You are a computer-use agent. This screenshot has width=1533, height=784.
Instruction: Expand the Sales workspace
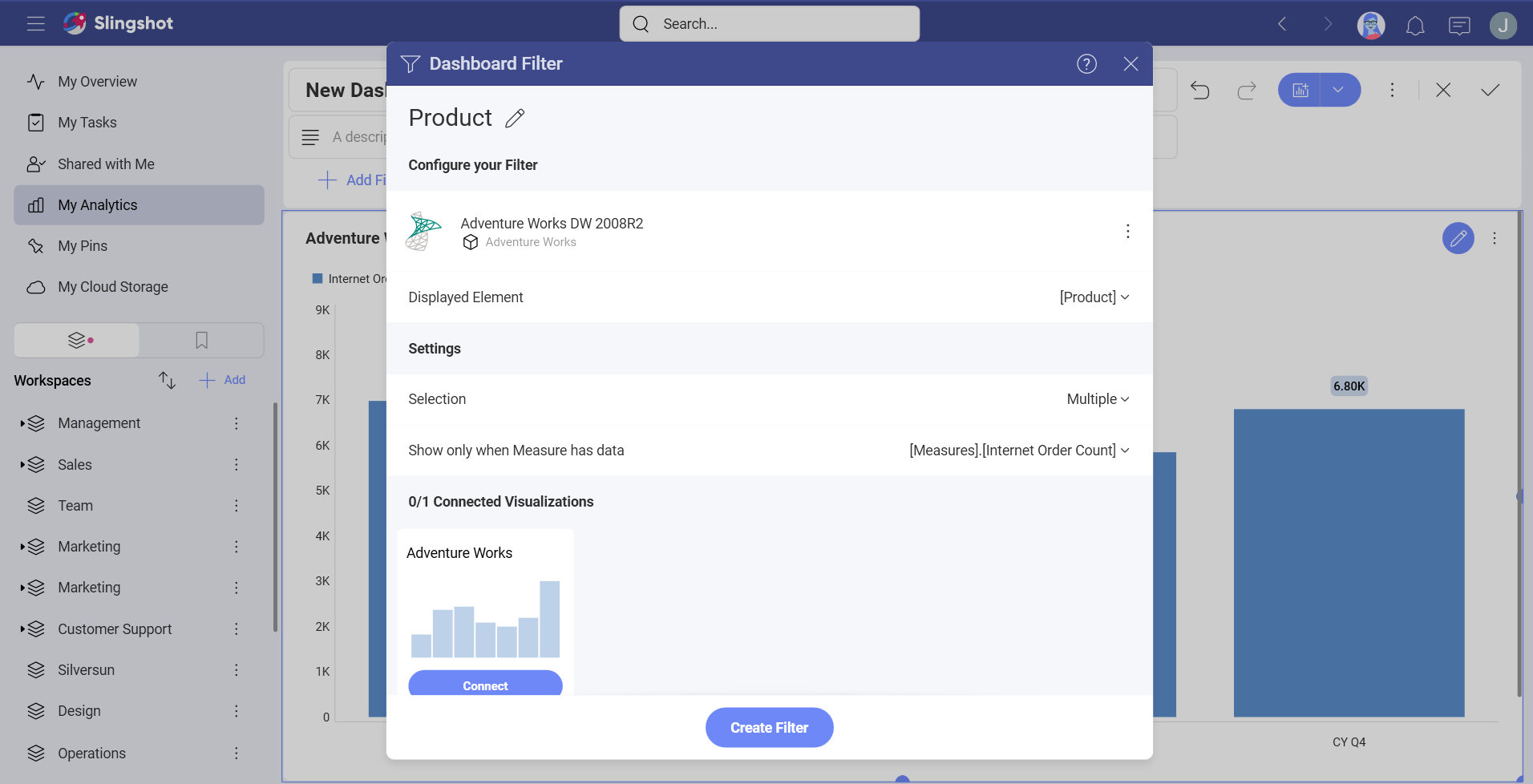[x=22, y=465]
